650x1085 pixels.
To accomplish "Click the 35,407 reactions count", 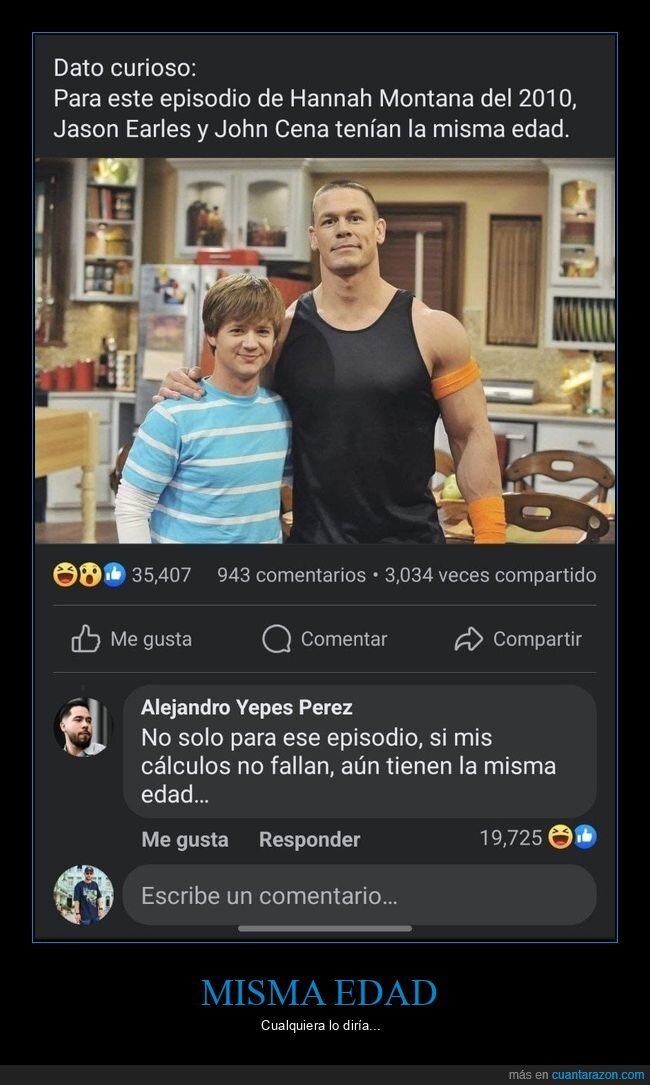I will [161, 575].
